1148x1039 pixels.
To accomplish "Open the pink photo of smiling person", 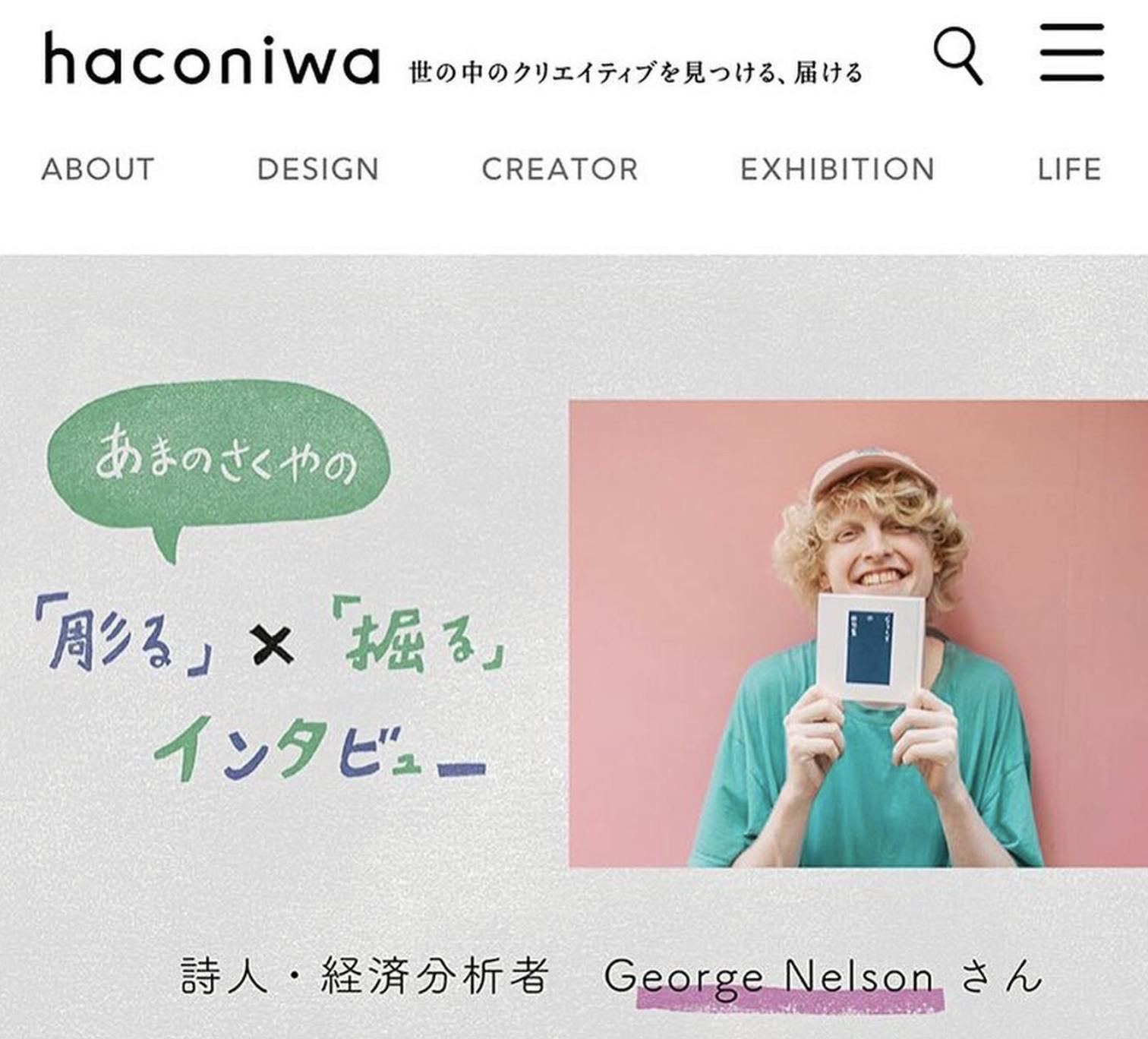I will click(859, 633).
